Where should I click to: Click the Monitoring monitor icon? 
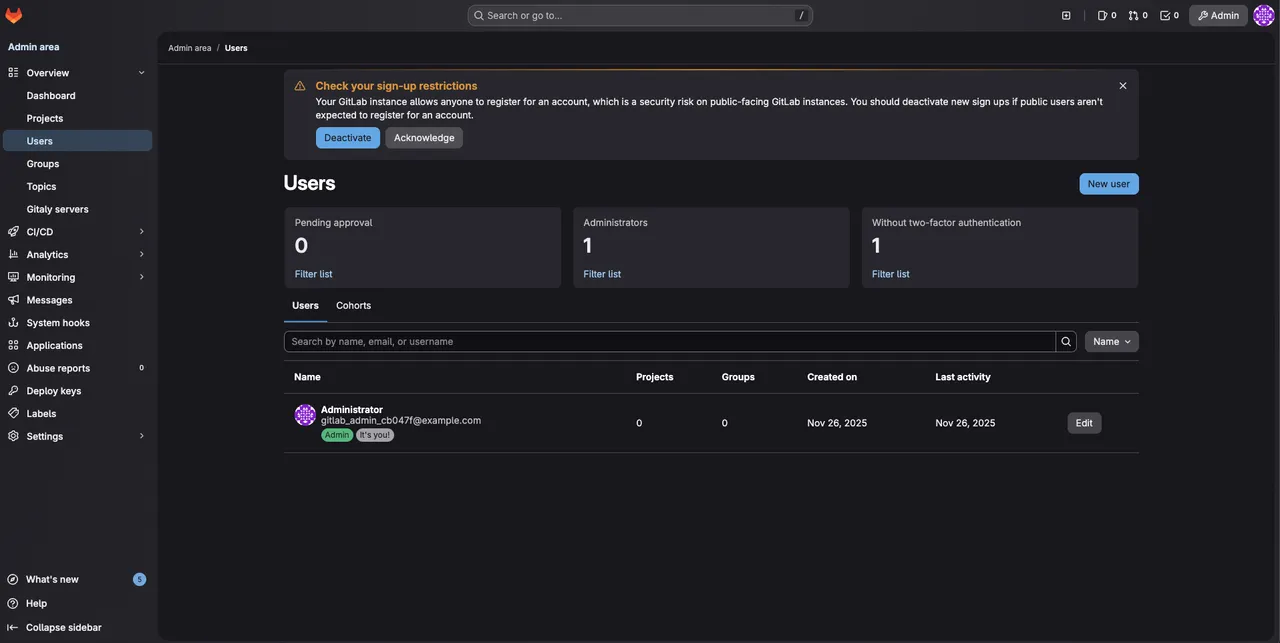click(13, 277)
